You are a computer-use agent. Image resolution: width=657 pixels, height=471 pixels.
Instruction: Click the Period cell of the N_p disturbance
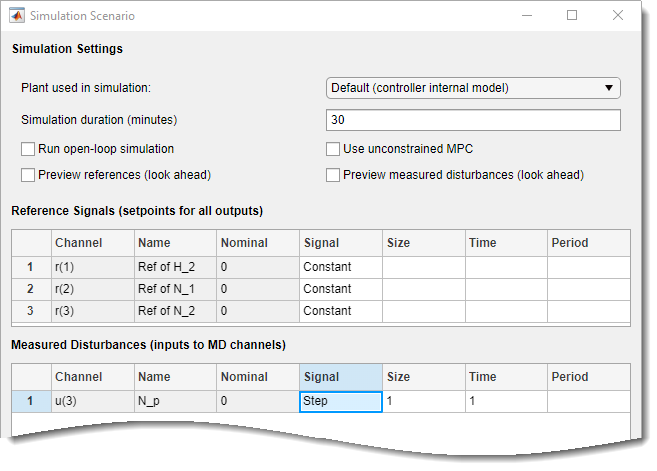(589, 401)
